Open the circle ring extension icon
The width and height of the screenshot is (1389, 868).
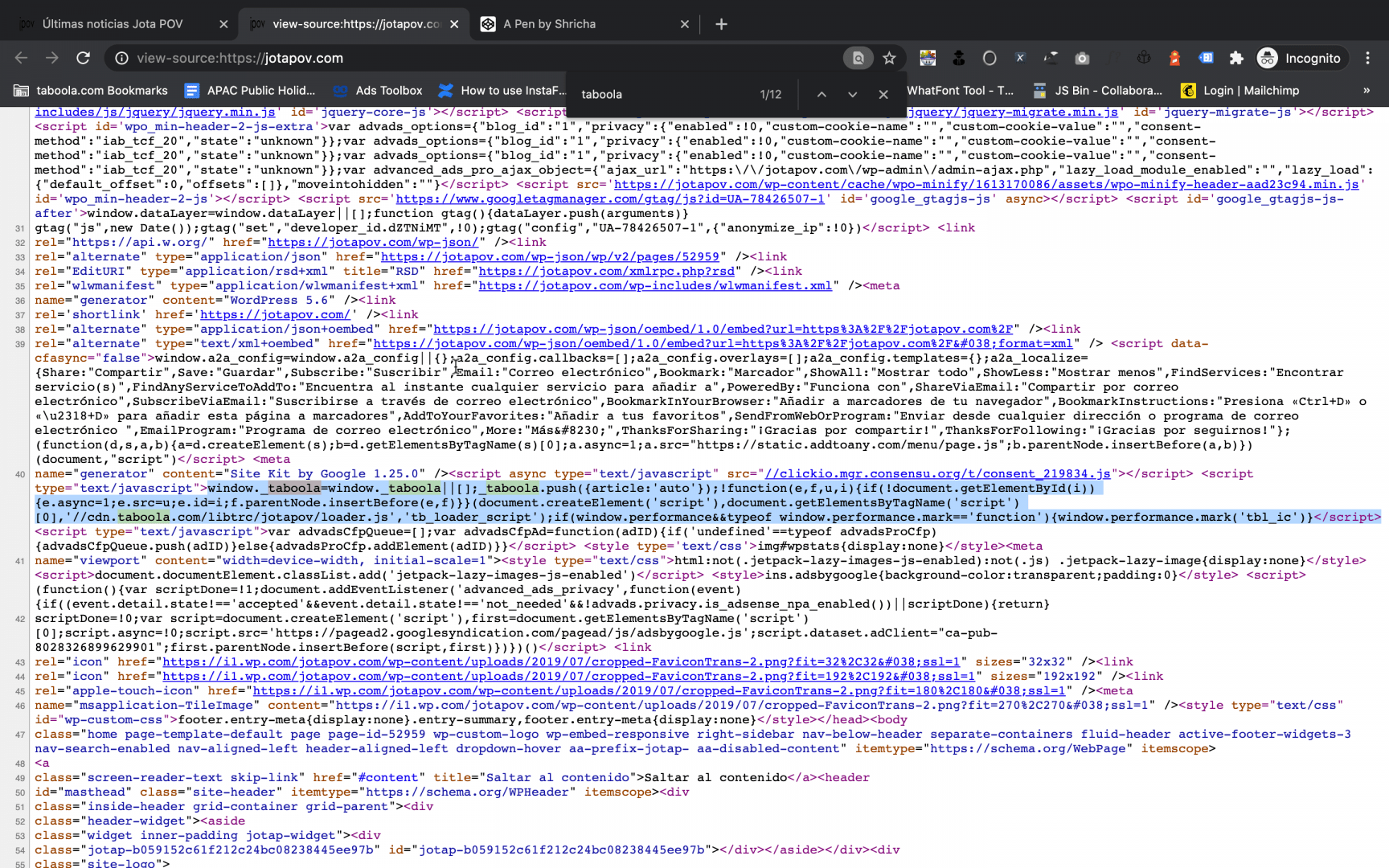click(x=990, y=58)
